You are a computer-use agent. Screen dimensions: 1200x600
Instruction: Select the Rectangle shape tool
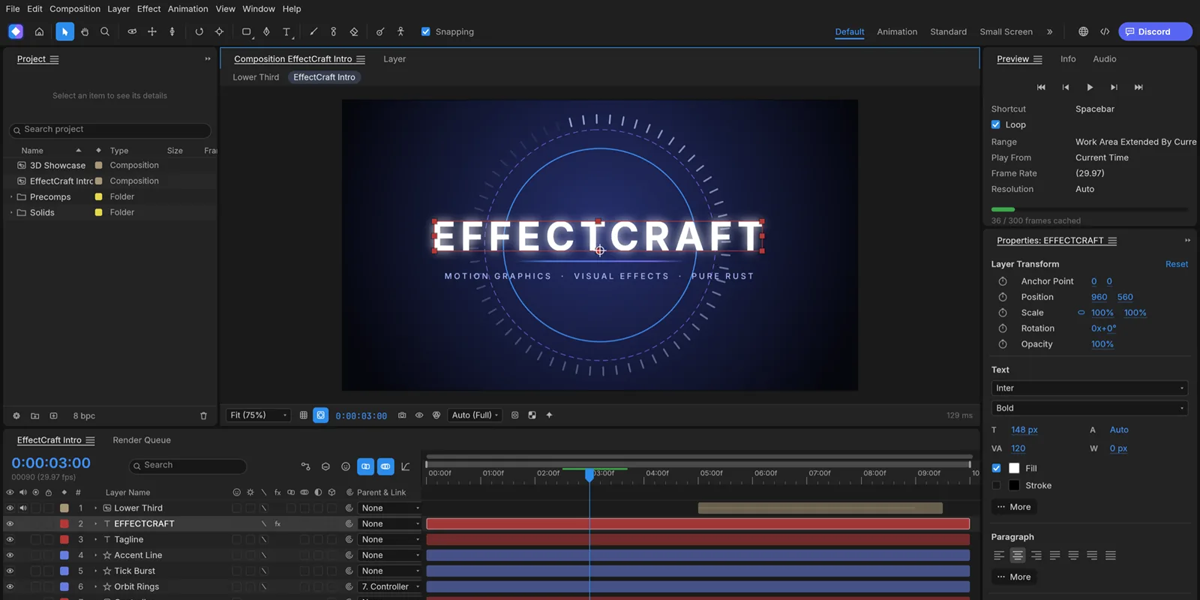pyautogui.click(x=246, y=32)
